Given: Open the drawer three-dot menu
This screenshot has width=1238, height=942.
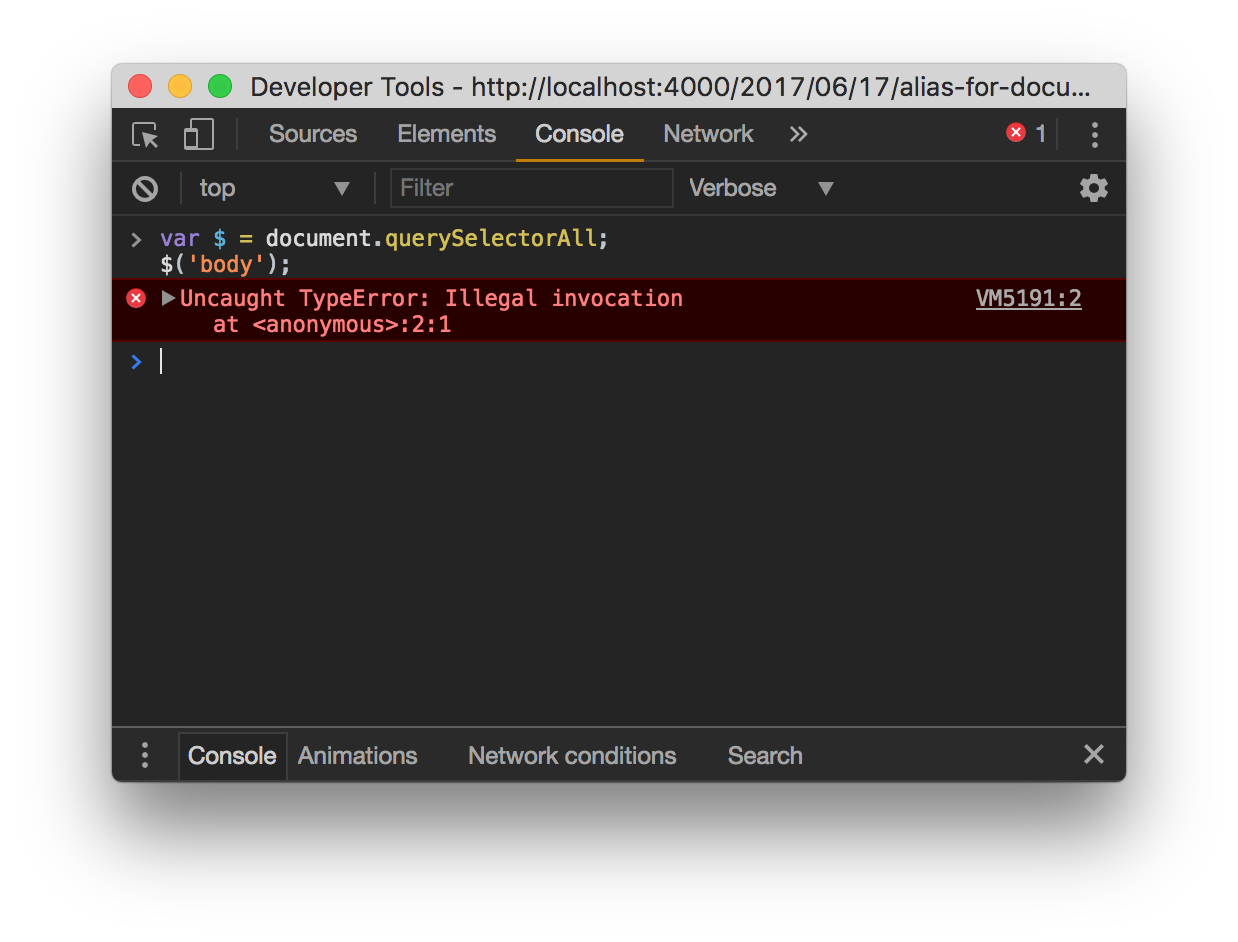Looking at the screenshot, I should pos(145,755).
